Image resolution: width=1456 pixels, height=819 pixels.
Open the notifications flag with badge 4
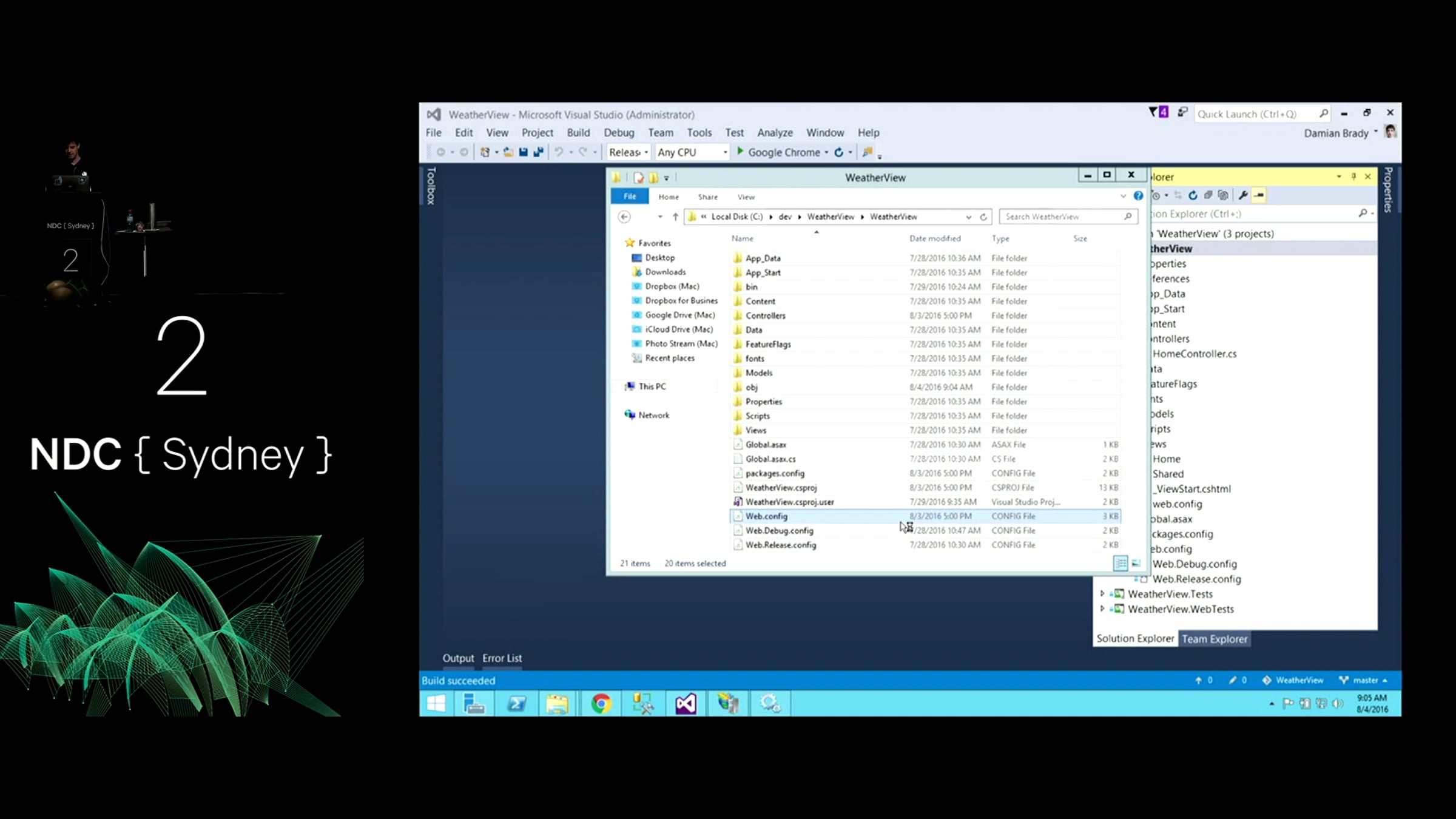(x=1158, y=112)
